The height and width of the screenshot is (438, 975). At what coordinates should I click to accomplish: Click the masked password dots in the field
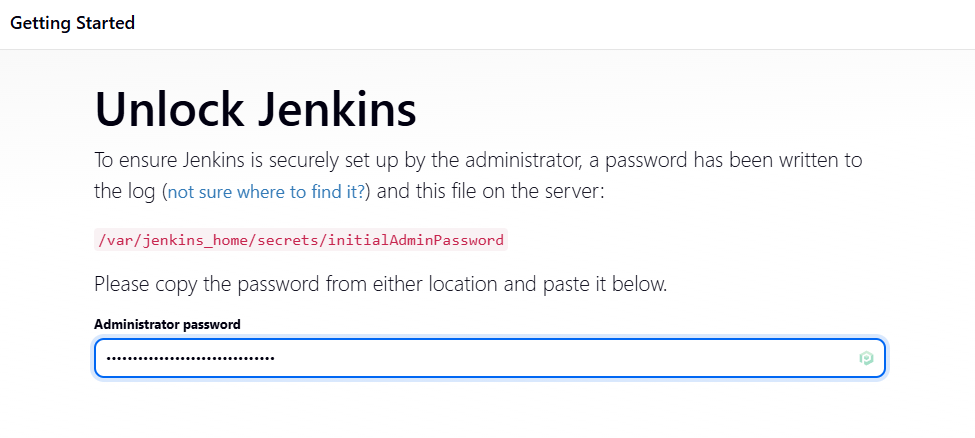point(190,358)
